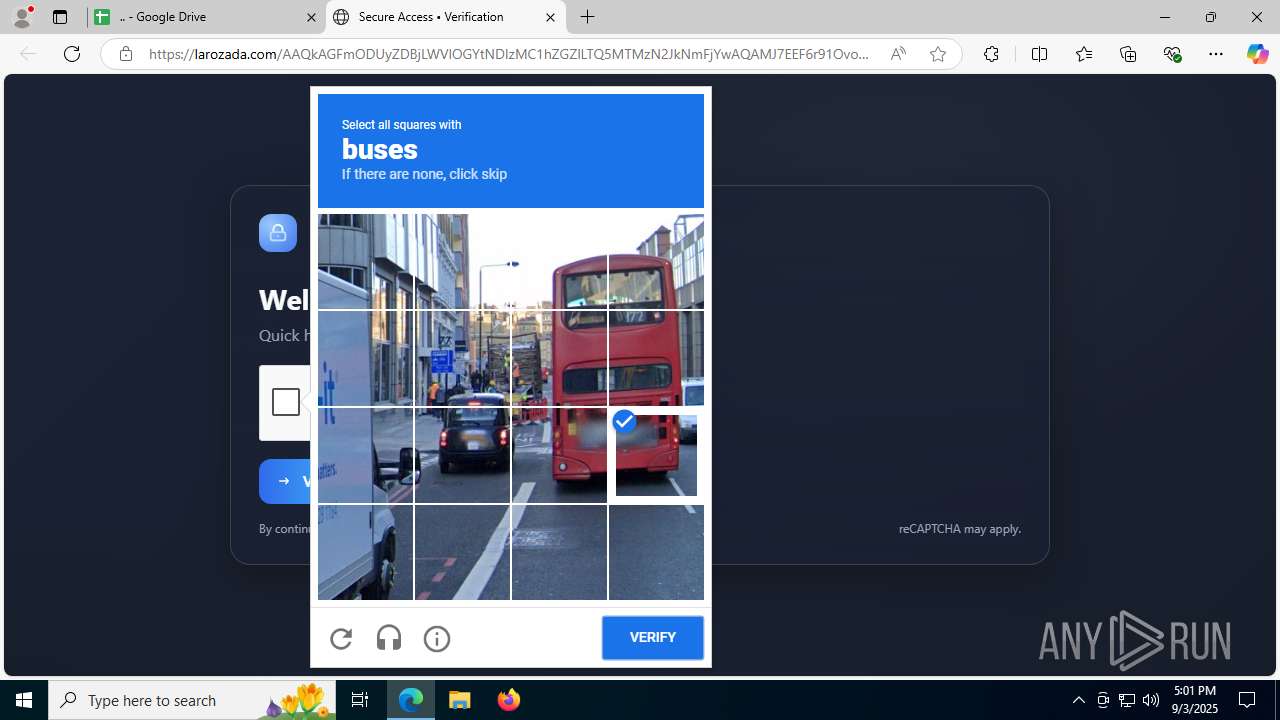Open the Extensions puzzle icon
This screenshot has width=1280, height=720.
(x=991, y=54)
